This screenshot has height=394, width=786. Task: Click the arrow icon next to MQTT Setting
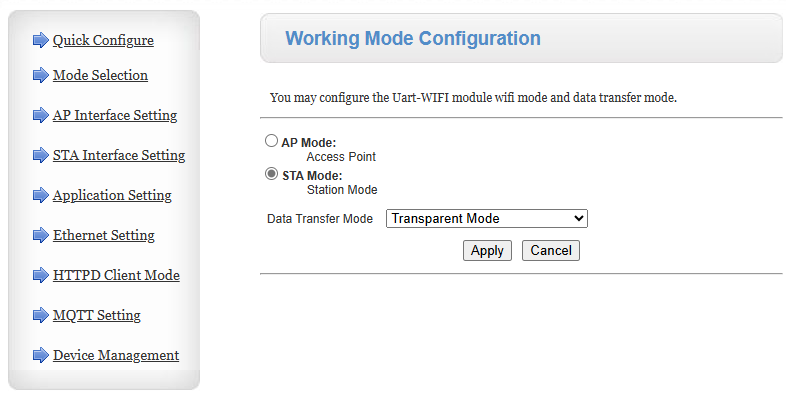[x=41, y=315]
